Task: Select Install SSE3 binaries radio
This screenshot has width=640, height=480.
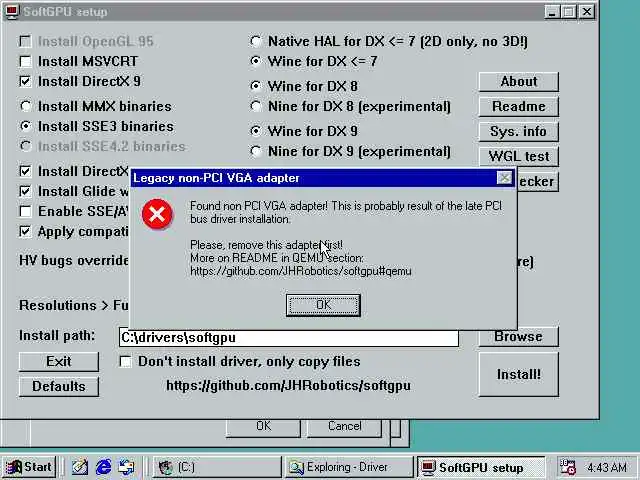Action: coord(26,127)
